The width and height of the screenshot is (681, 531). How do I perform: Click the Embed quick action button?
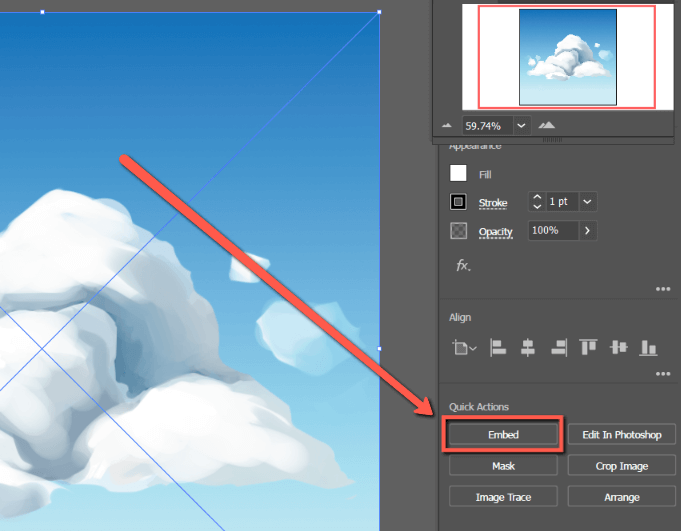[x=503, y=435]
